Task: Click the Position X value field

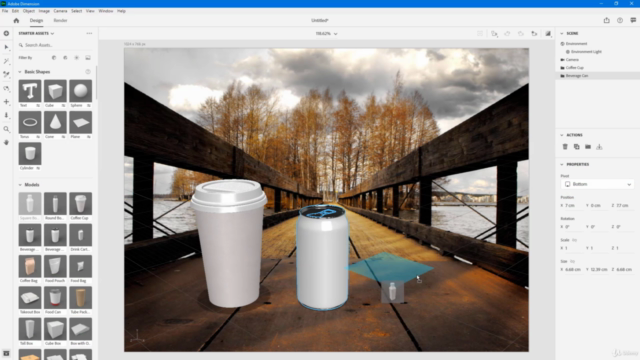Action: click(571, 206)
